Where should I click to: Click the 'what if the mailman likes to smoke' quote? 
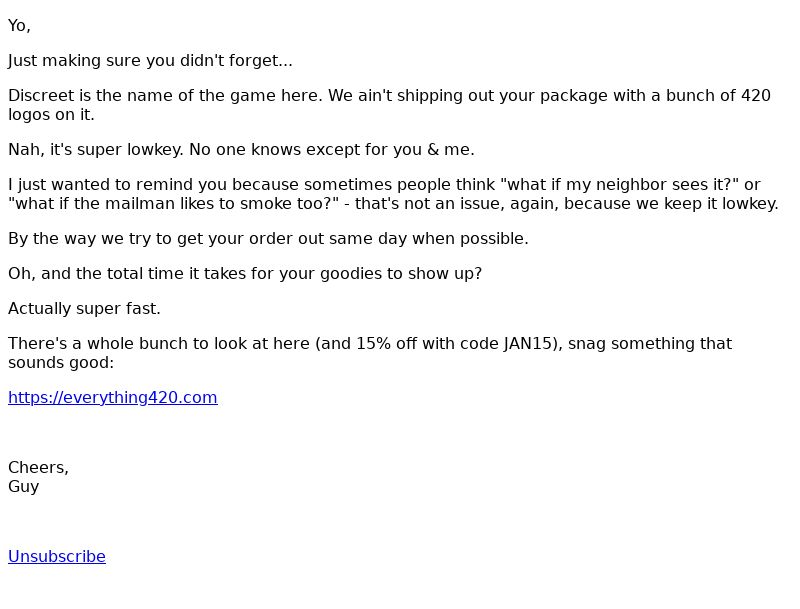pos(173,204)
